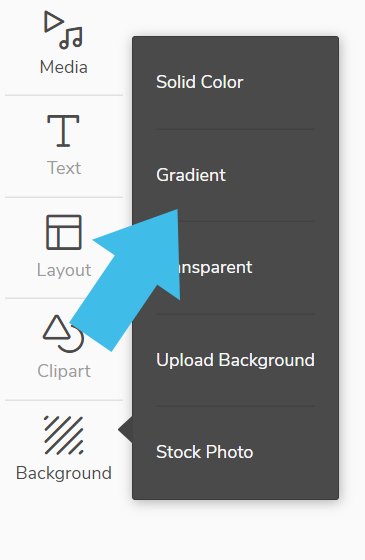365x560 pixels.
Task: Choose the Solid Color background option
Action: click(x=199, y=82)
